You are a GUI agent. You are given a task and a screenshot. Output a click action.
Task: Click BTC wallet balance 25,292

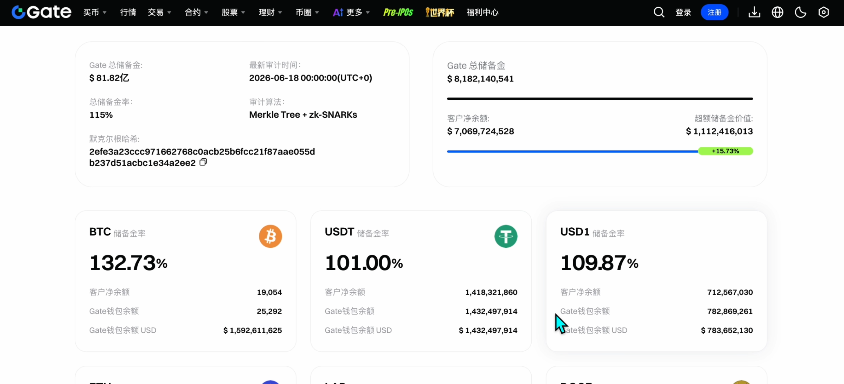click(269, 311)
